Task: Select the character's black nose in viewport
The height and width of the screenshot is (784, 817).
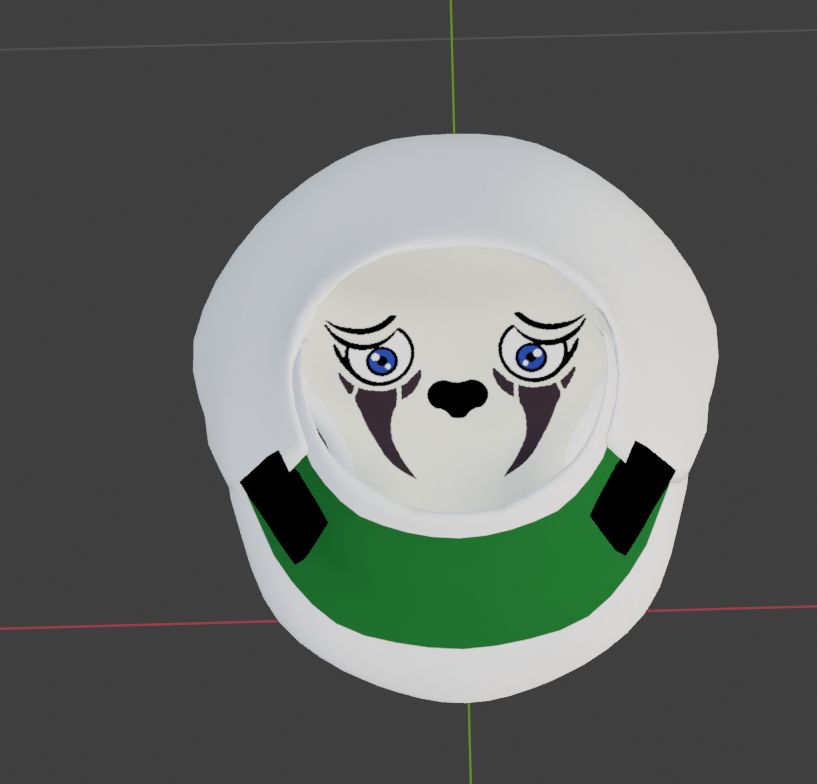Action: (457, 398)
